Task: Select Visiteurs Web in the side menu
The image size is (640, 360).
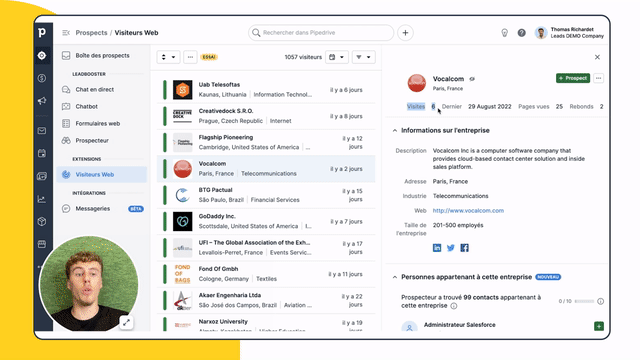Action: pyautogui.click(x=102, y=174)
